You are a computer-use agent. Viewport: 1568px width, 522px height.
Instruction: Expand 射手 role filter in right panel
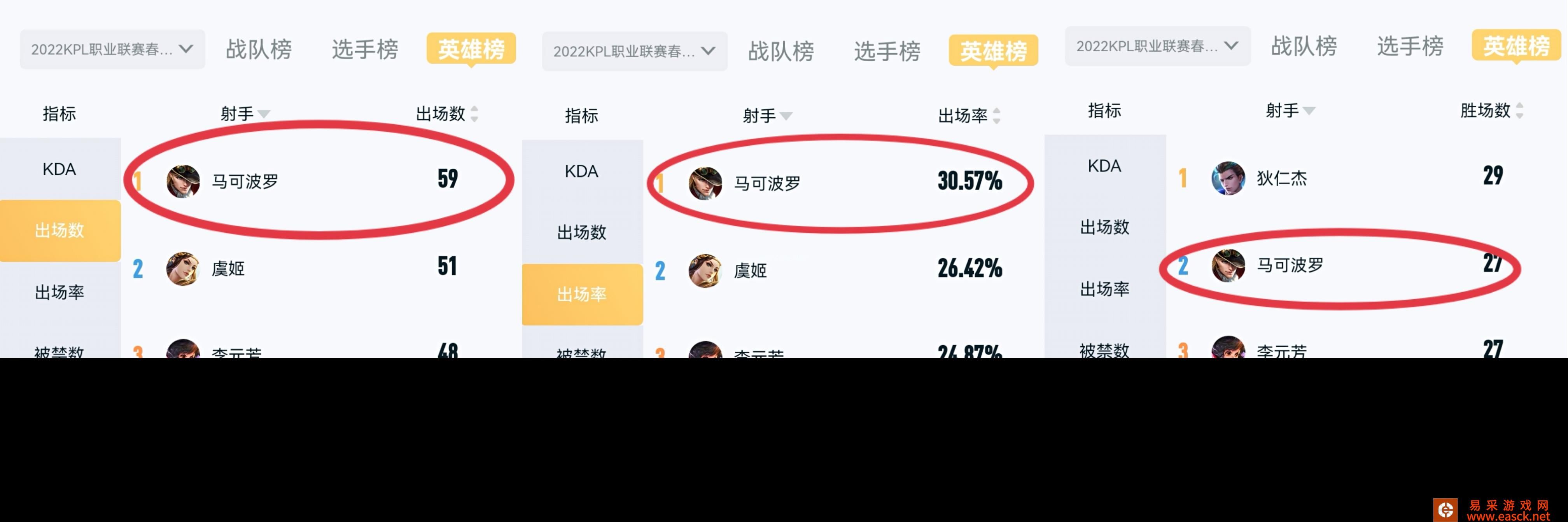(1290, 111)
